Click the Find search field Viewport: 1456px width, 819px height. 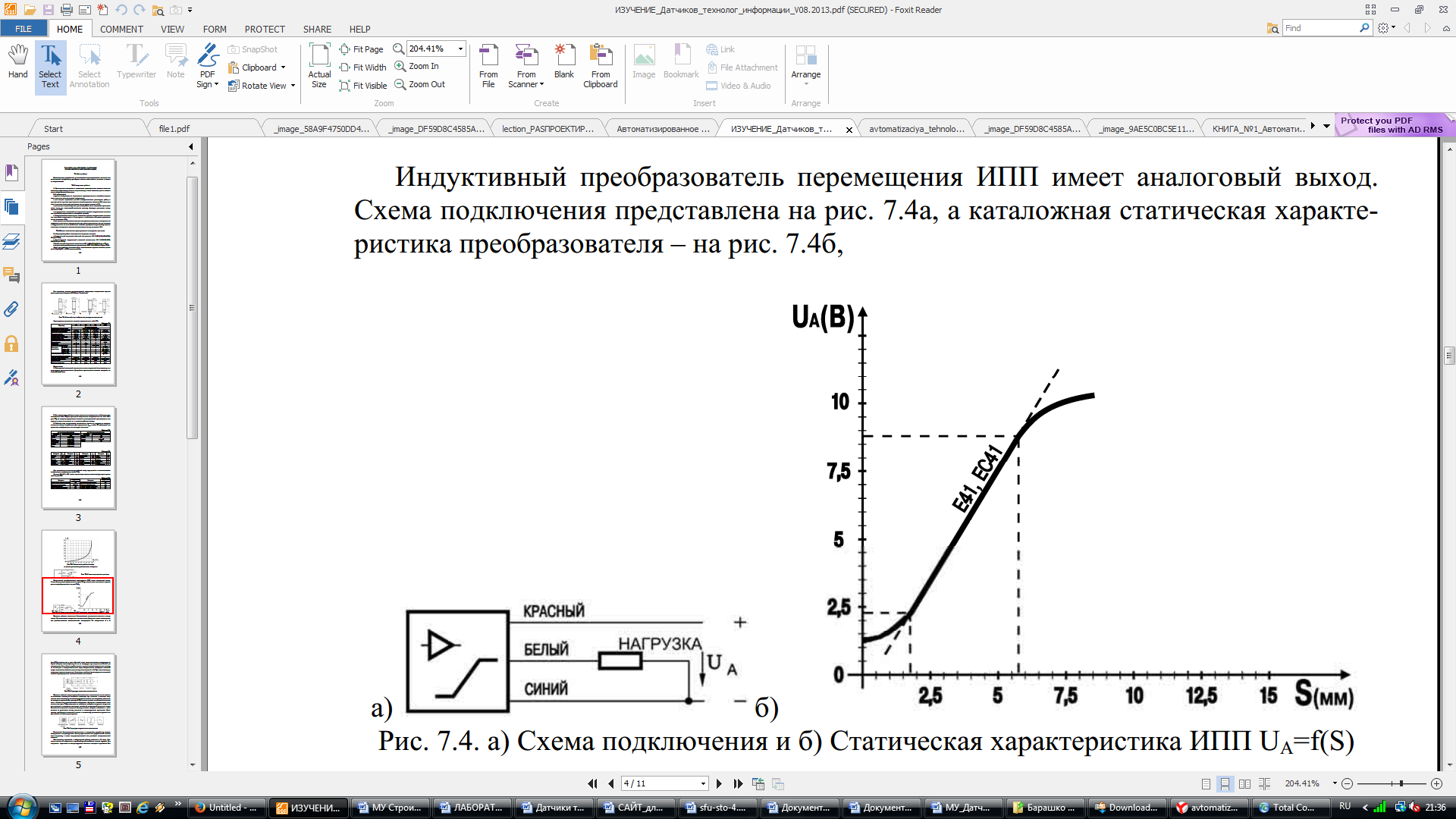tap(1320, 28)
